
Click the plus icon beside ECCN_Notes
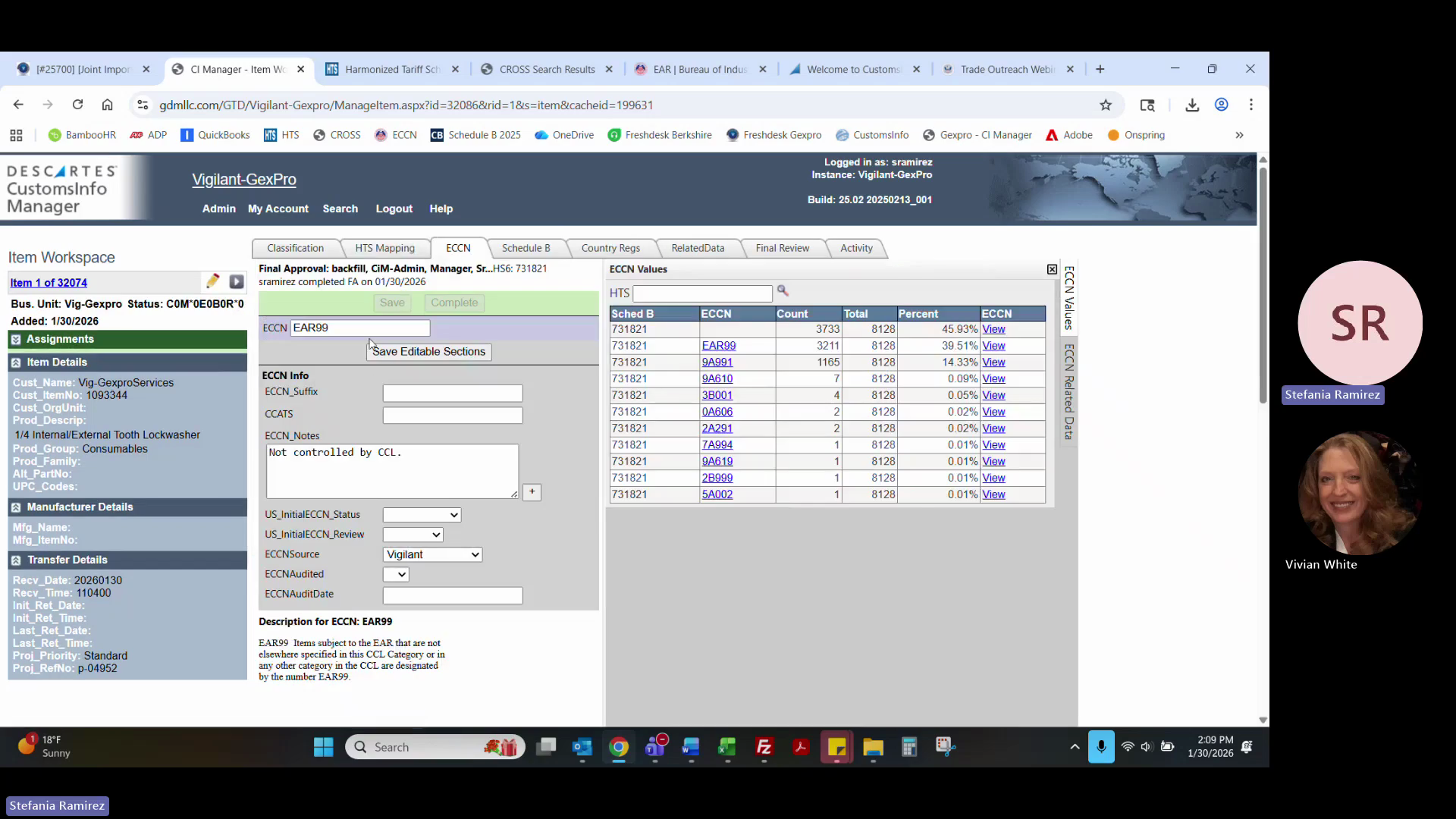[532, 492]
